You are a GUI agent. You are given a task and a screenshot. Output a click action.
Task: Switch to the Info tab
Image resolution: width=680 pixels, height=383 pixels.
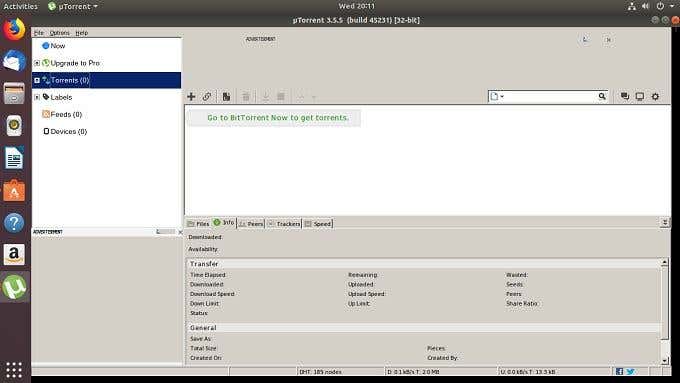tap(224, 223)
